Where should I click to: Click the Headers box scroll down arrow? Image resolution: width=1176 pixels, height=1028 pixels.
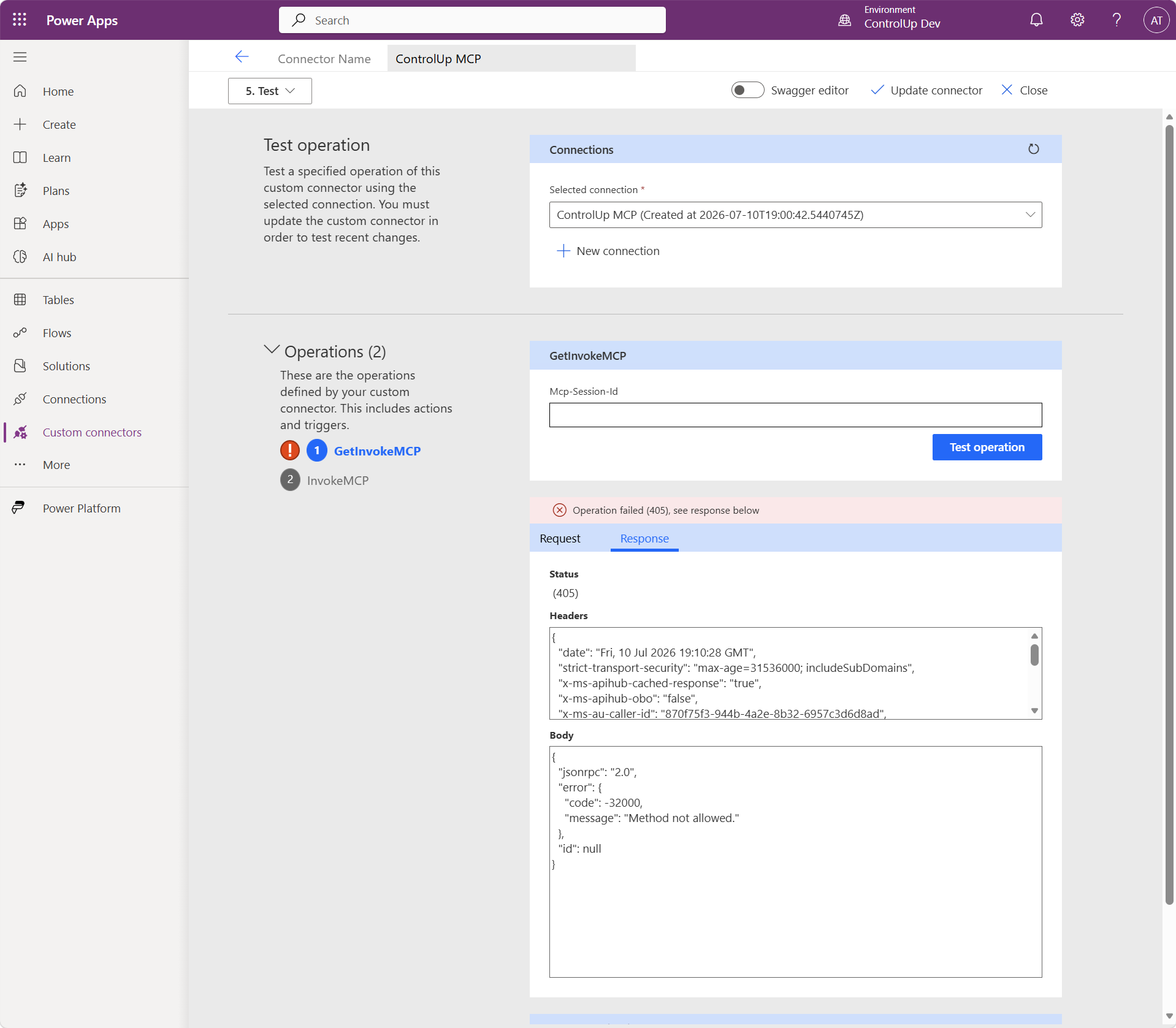[1034, 711]
